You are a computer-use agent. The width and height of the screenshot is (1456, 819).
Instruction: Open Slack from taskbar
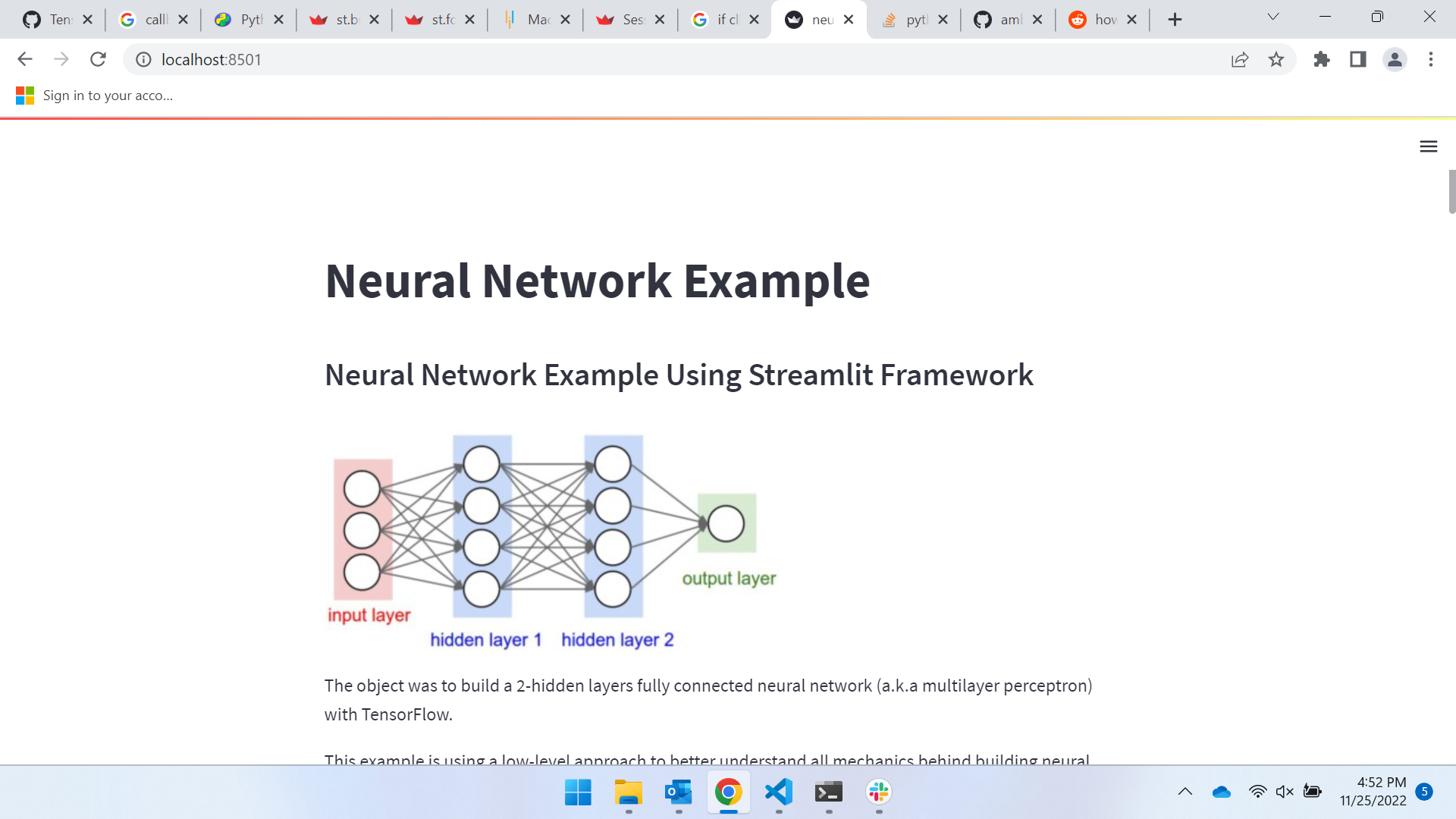coord(879,792)
